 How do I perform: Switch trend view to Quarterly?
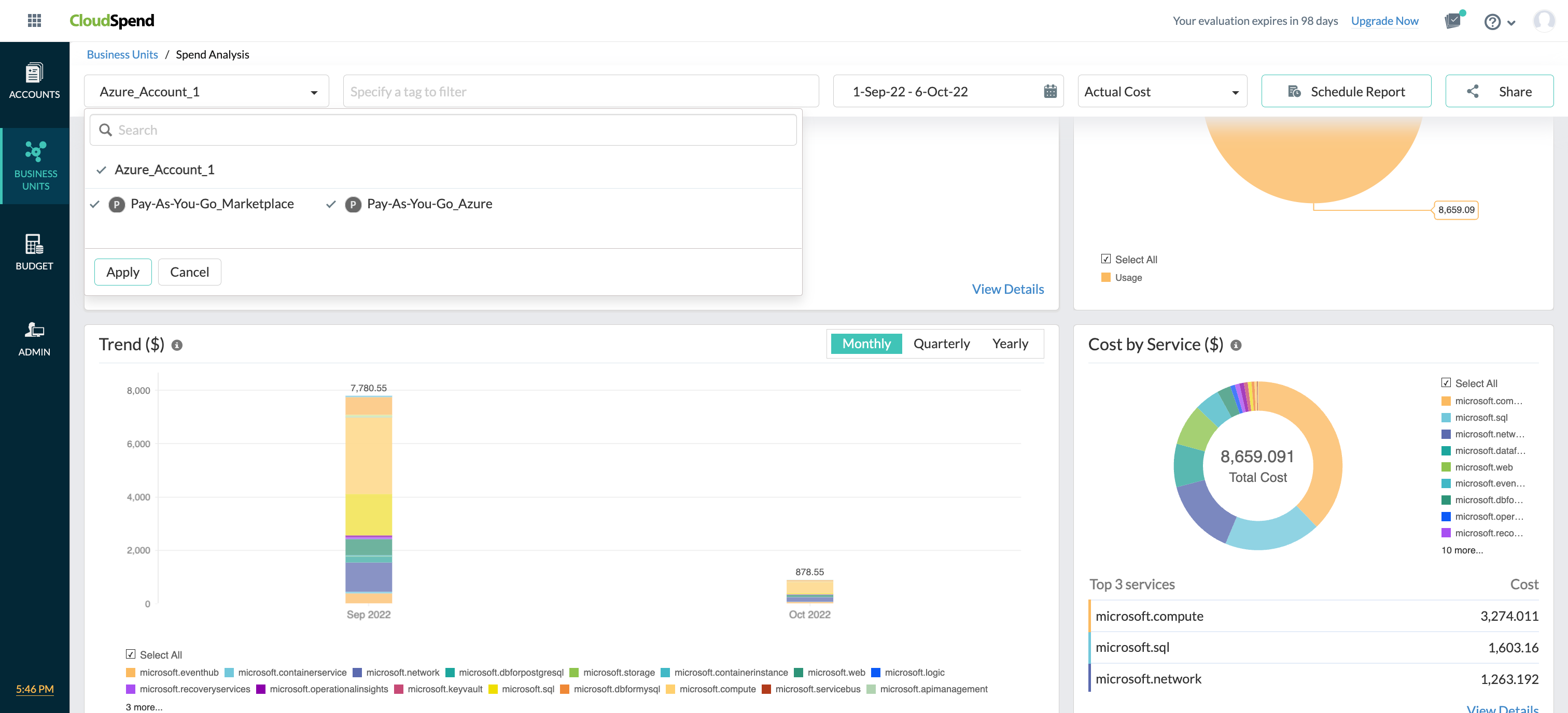[941, 344]
